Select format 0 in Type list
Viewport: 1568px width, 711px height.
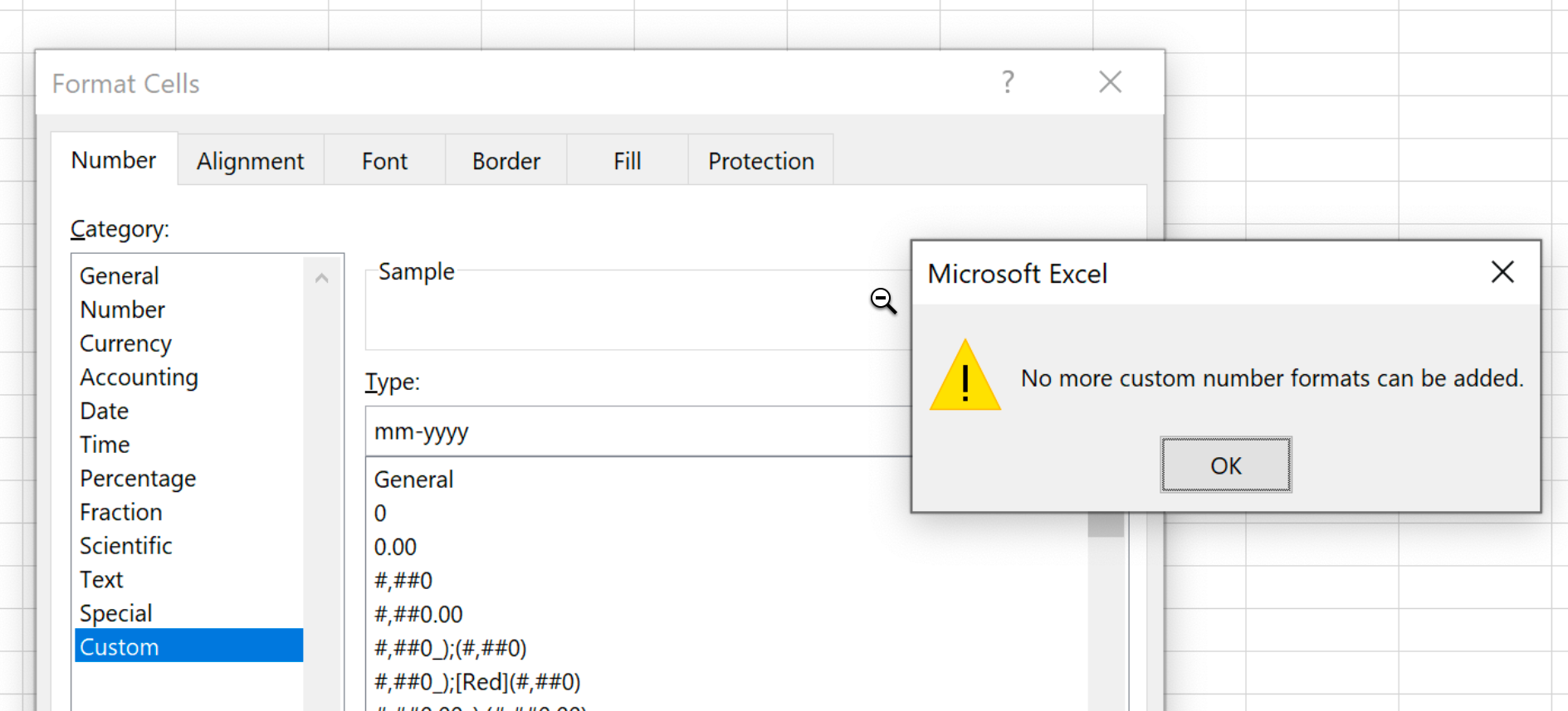[x=726, y=514]
